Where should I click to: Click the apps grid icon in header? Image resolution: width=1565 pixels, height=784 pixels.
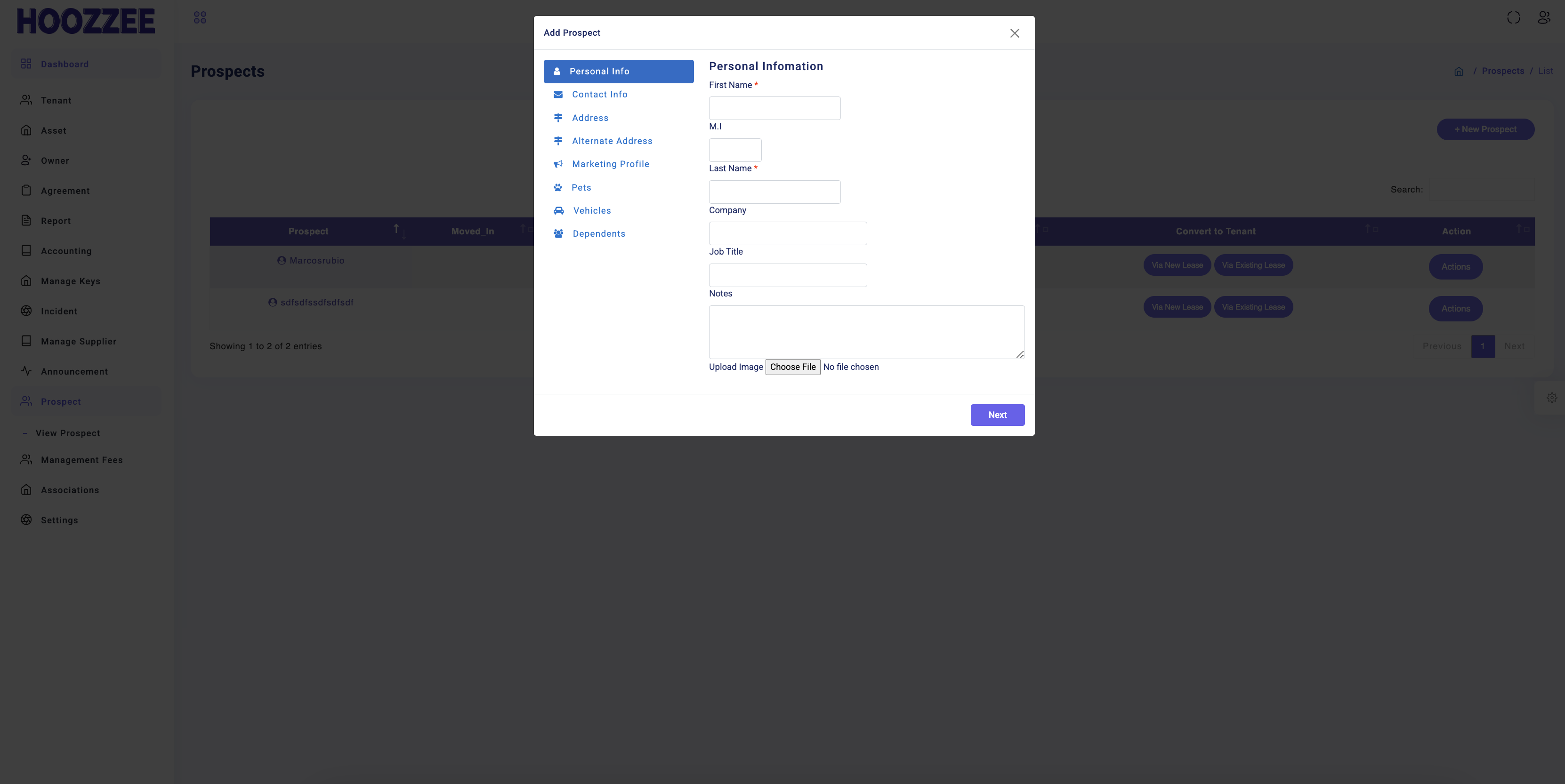coord(200,17)
